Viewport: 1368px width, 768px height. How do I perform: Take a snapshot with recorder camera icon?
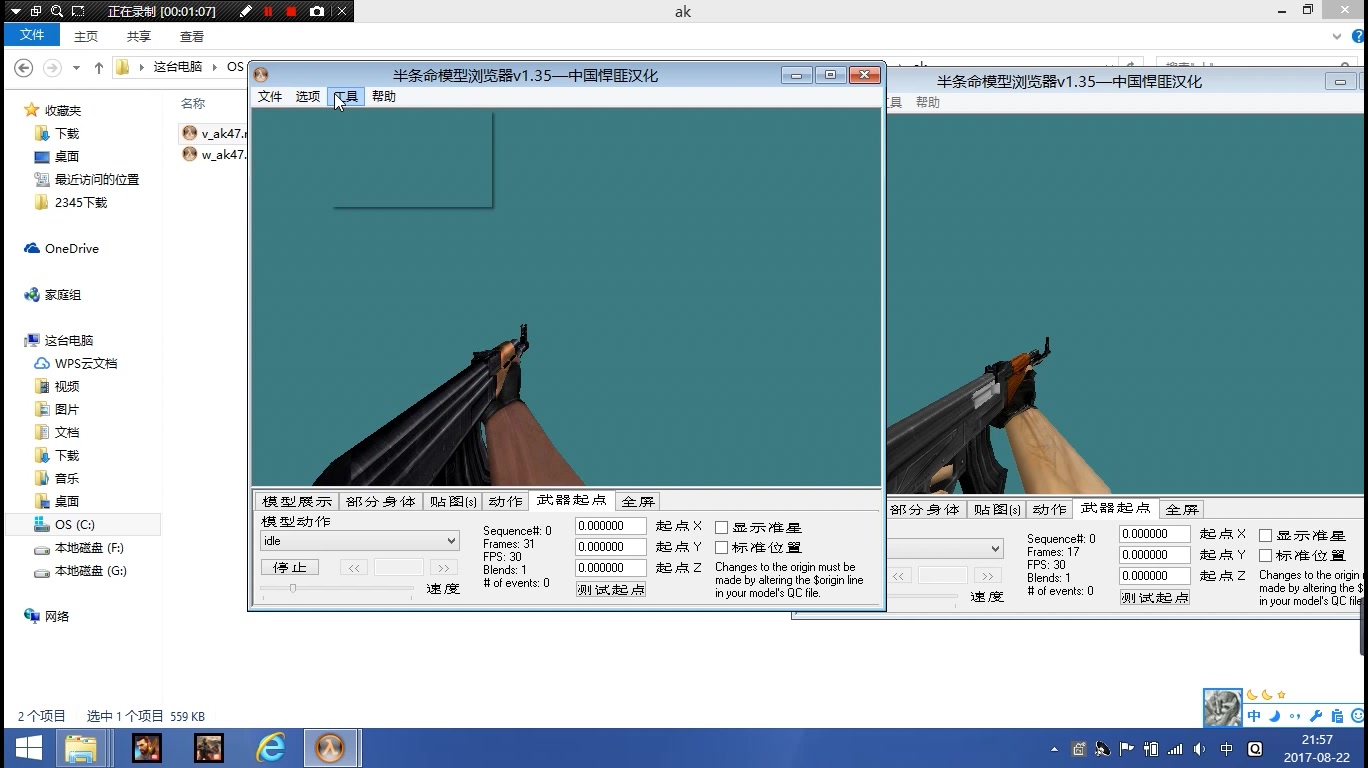(x=317, y=11)
